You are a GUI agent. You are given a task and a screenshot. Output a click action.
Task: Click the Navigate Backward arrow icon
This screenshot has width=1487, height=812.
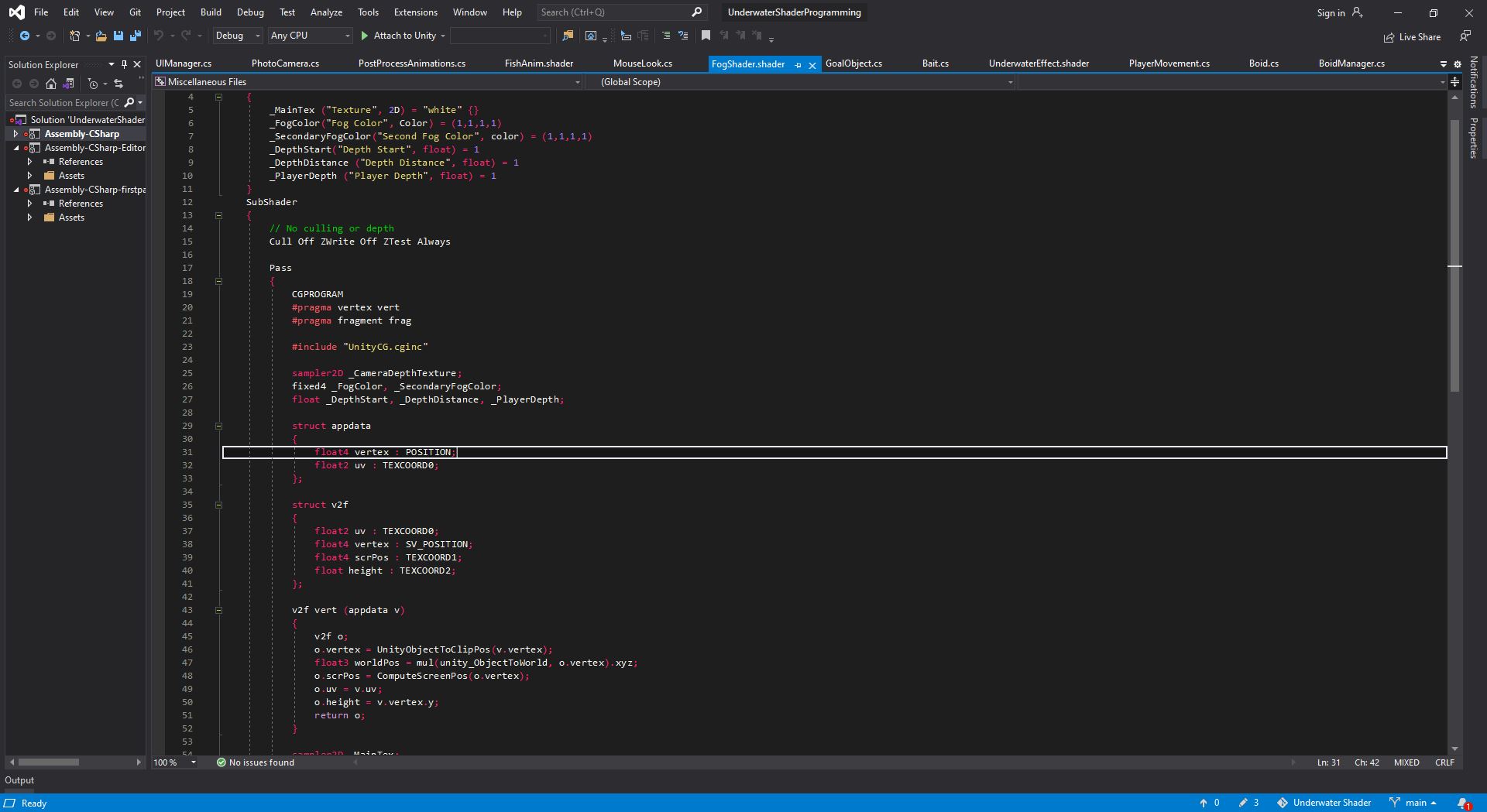(25, 36)
